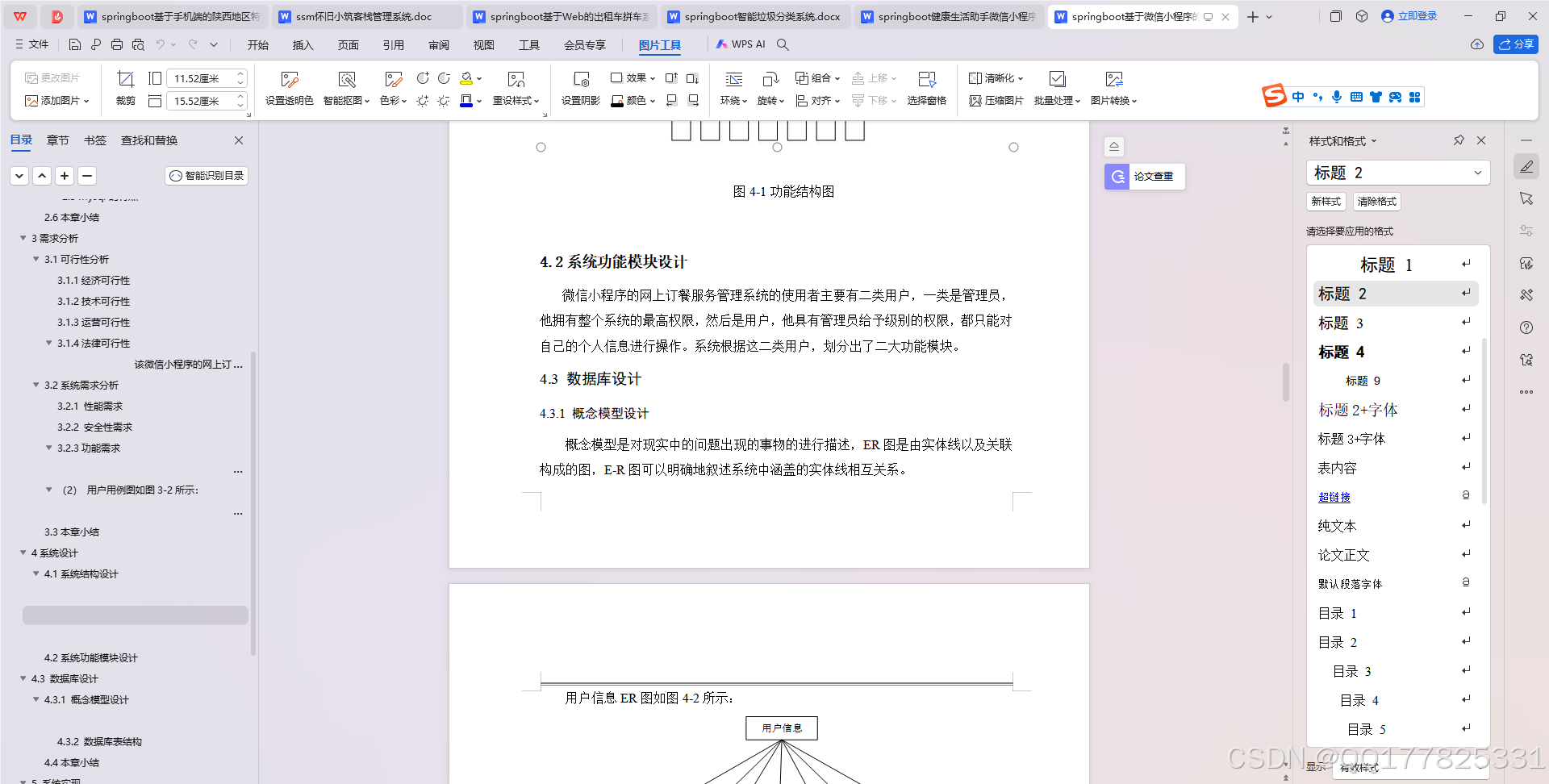The image size is (1549, 784).
Task: Switch to the 查找和替换 navigation tab
Action: tap(148, 140)
